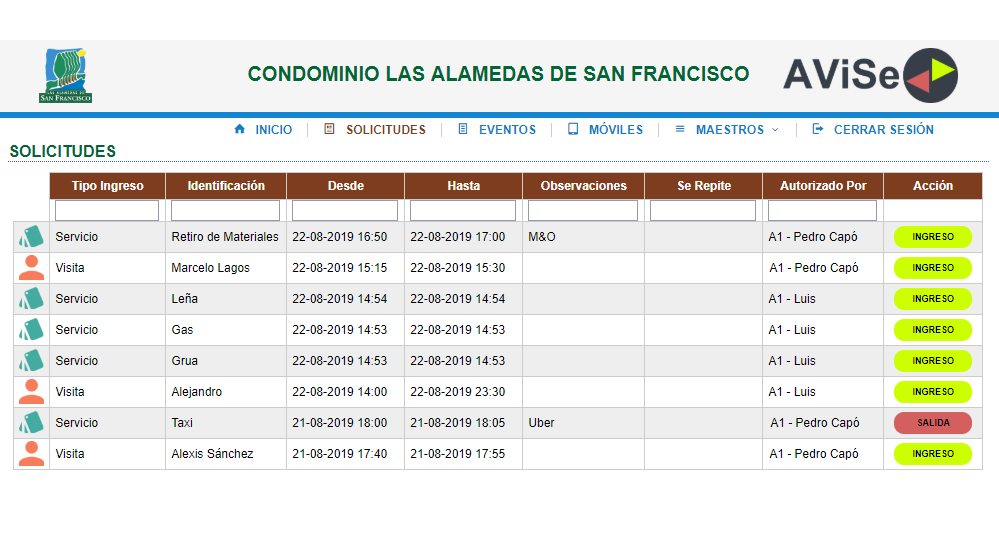The width and height of the screenshot is (999, 552).
Task: Click the service icon on the Taxi row
Action: coord(31,423)
